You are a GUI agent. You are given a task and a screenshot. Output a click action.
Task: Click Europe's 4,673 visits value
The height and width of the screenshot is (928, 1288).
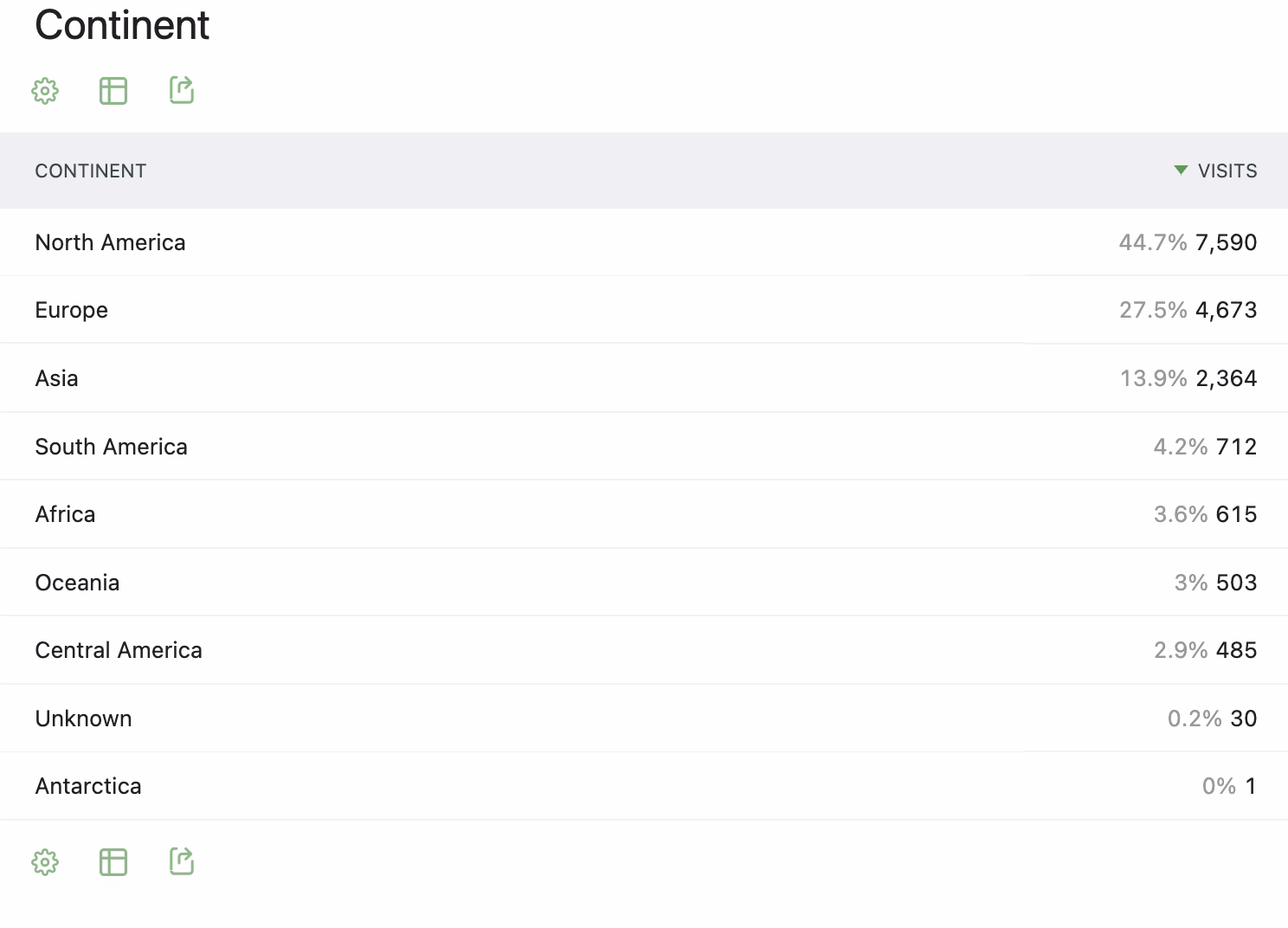[1226, 310]
